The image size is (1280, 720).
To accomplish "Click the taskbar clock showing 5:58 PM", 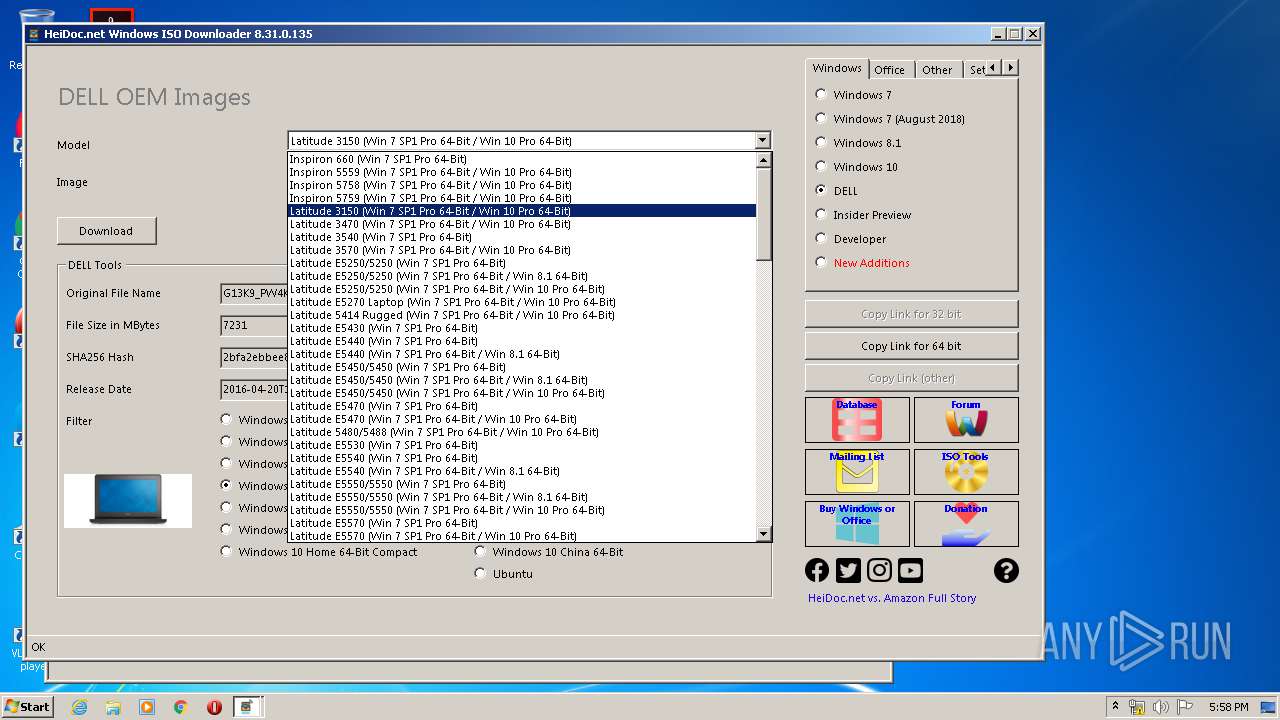I will click(x=1228, y=707).
